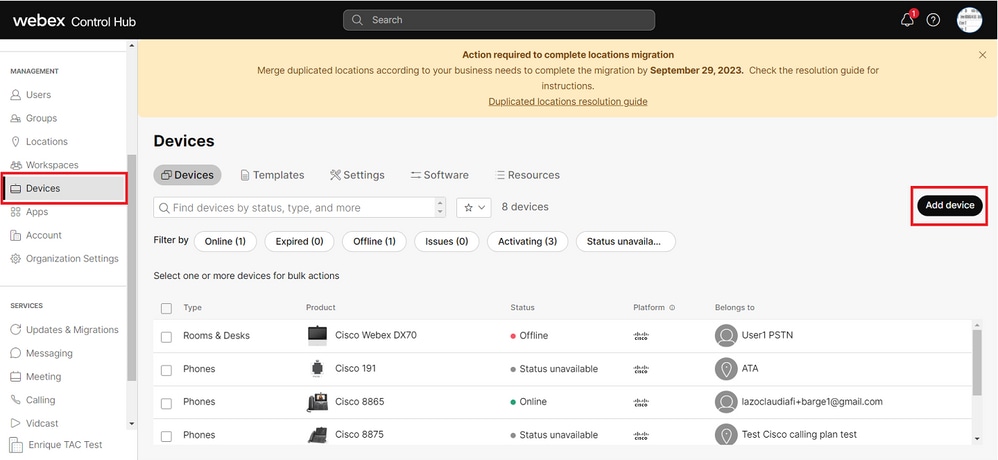The width and height of the screenshot is (998, 460).
Task: Click the Cisco 191 device icon
Action: click(x=317, y=369)
